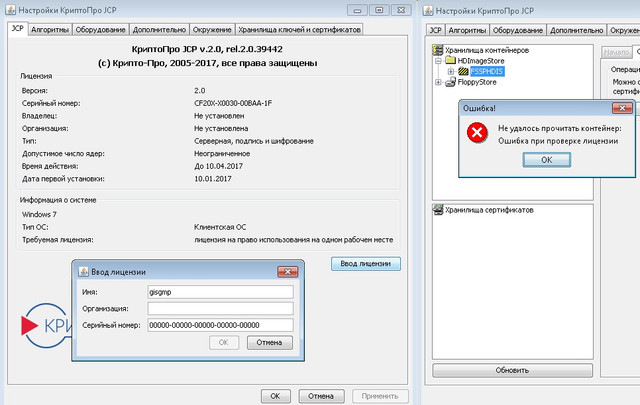Click the certificate storages icon
This screenshot has height=405, width=640.
[437, 210]
